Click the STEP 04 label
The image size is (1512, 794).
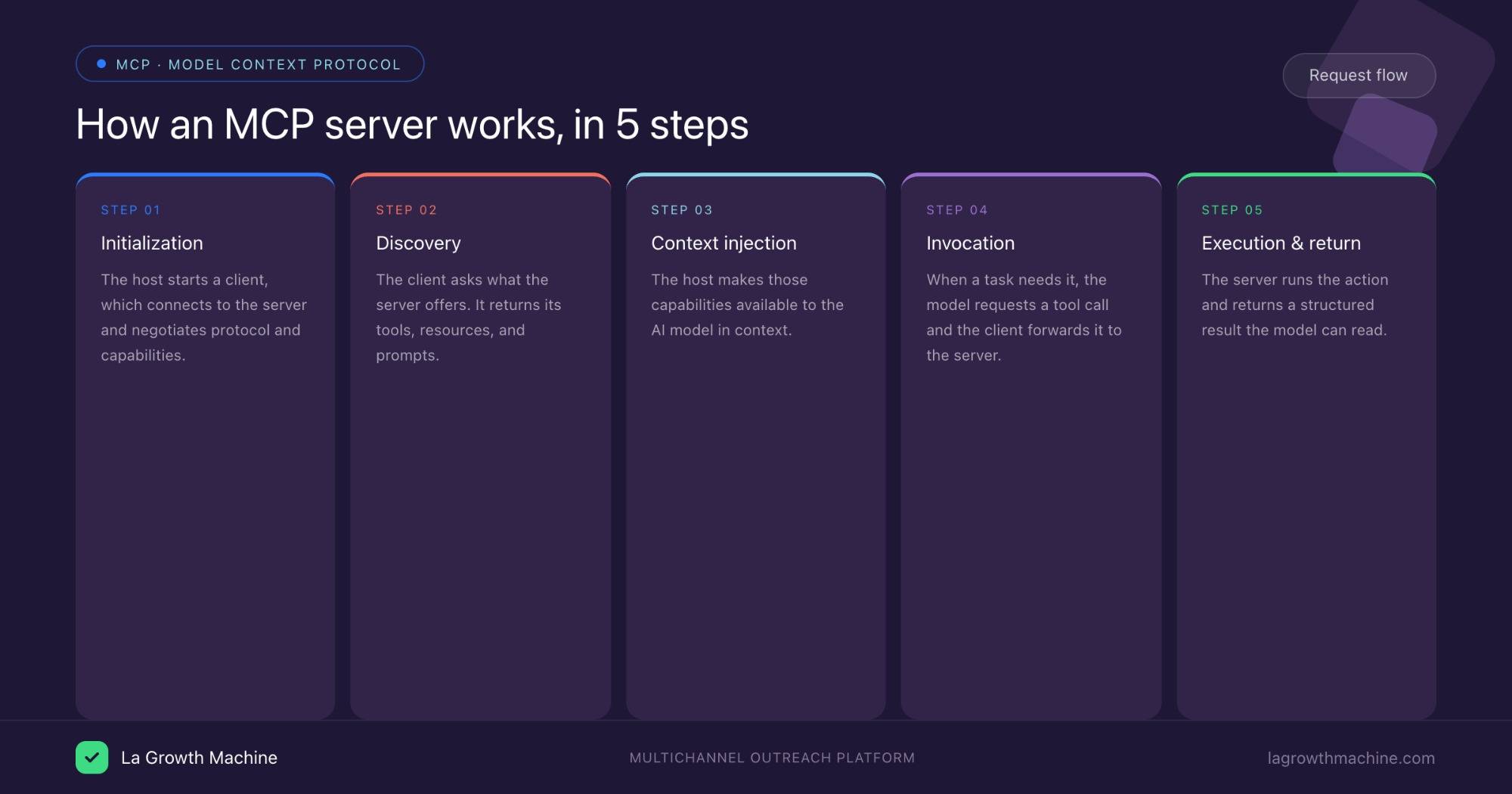pyautogui.click(x=957, y=210)
